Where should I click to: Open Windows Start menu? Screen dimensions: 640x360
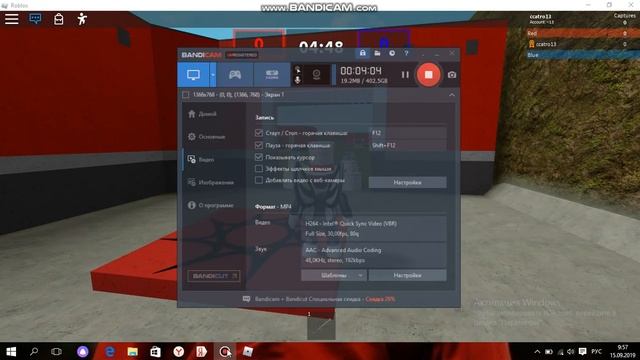(11, 351)
